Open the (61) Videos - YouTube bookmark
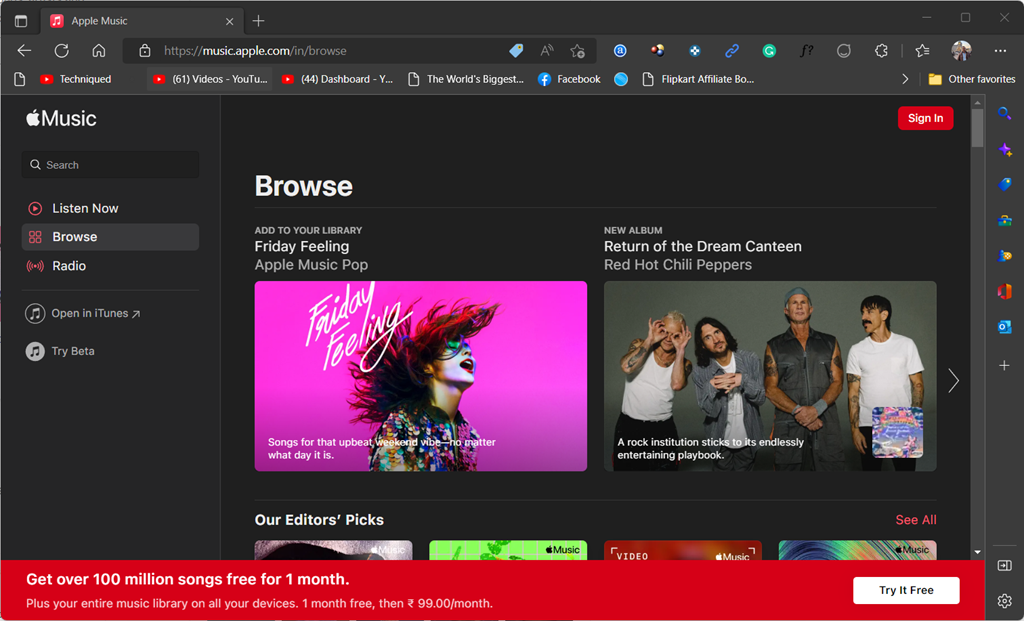Viewport: 1024px width, 621px height. pos(210,79)
